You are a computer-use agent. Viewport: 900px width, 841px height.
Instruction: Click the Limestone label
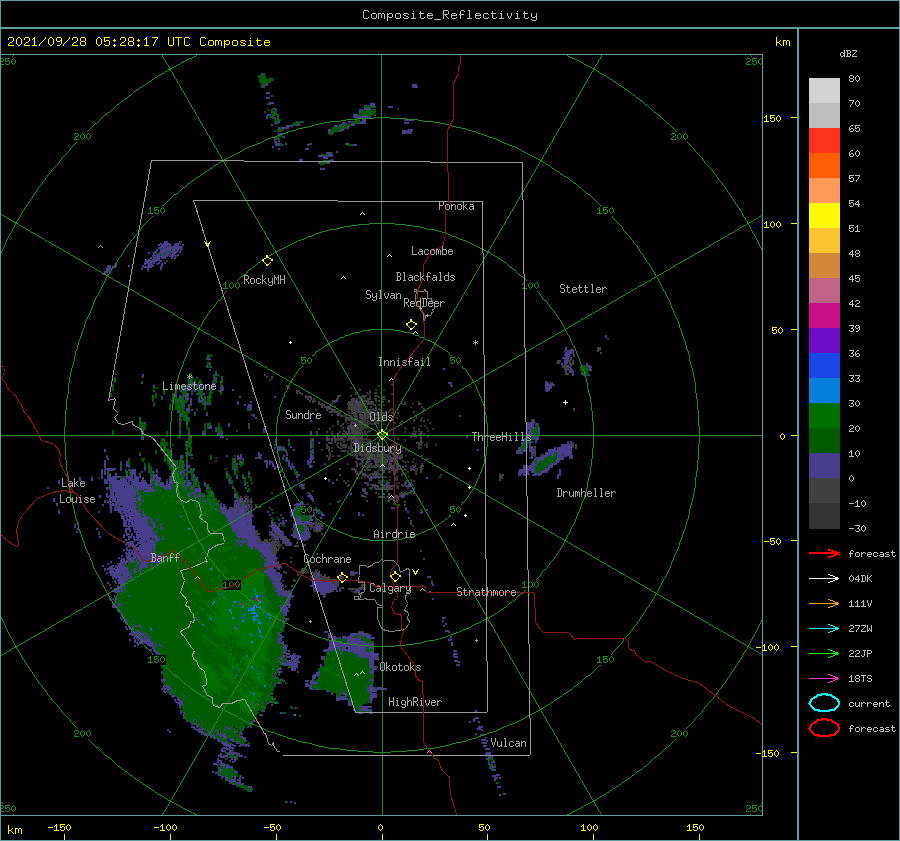pyautogui.click(x=189, y=386)
